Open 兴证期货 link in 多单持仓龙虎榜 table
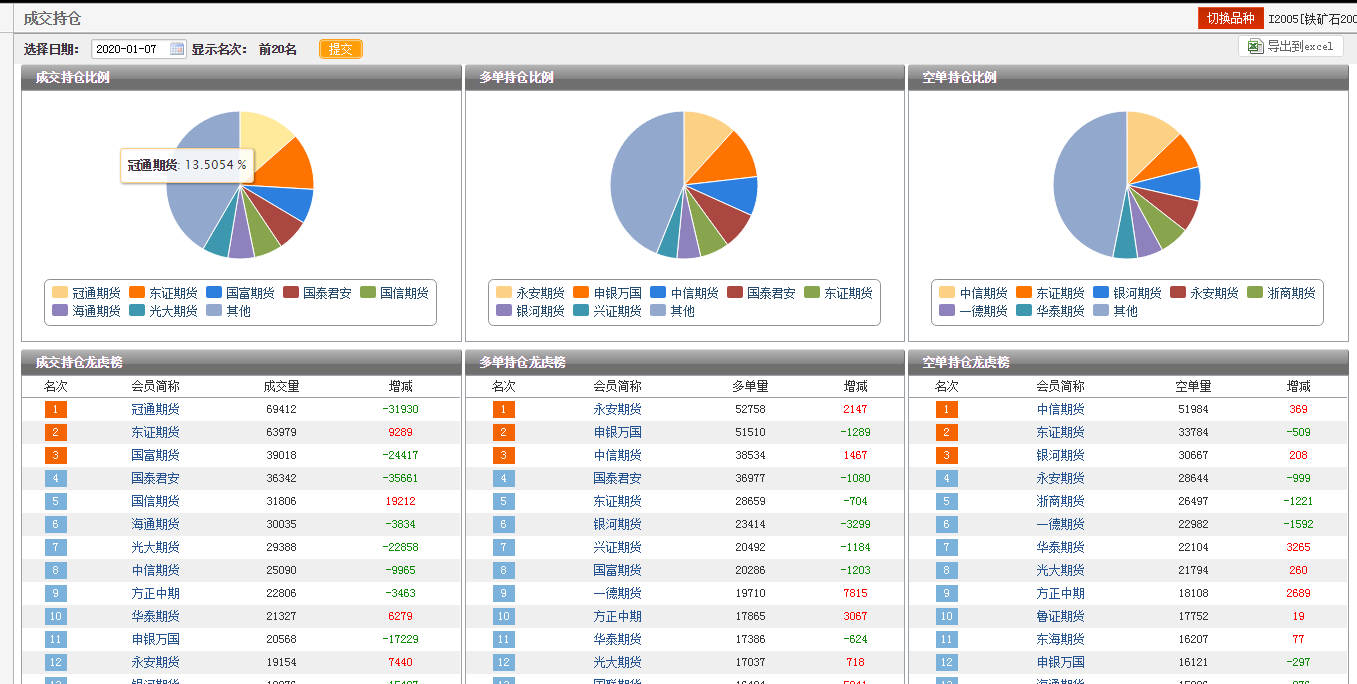This screenshot has width=1357, height=684. 617,547
